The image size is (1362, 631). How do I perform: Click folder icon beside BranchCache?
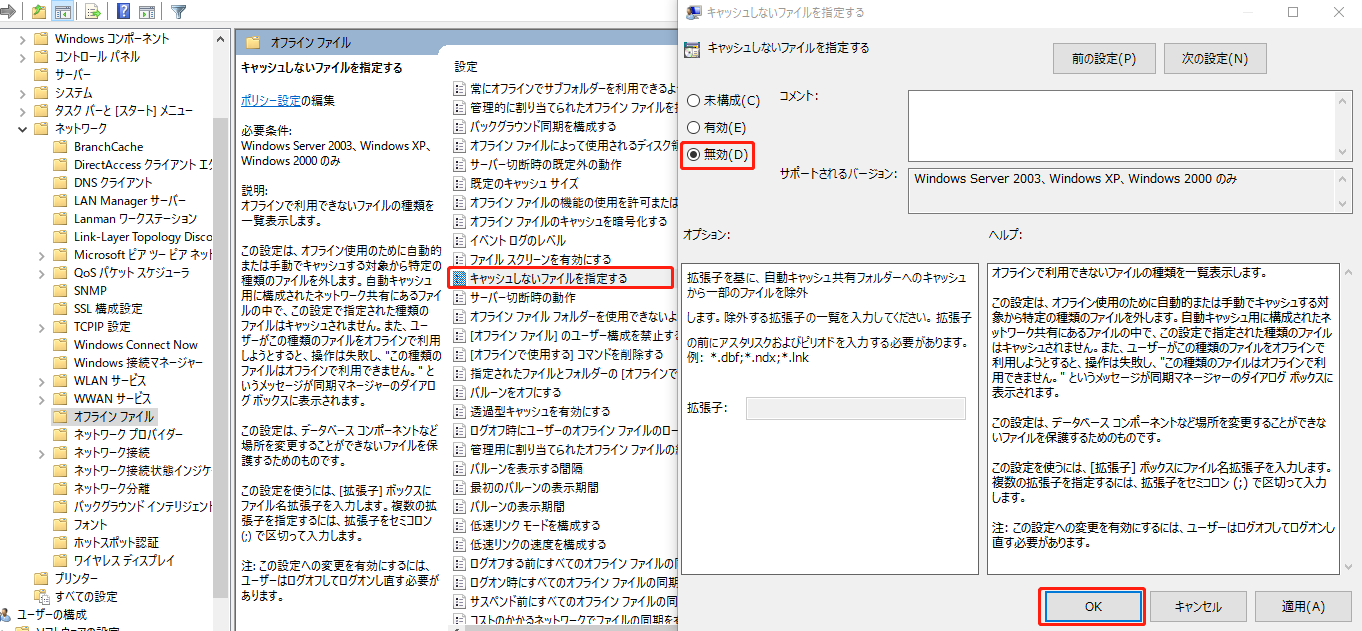tap(61, 147)
